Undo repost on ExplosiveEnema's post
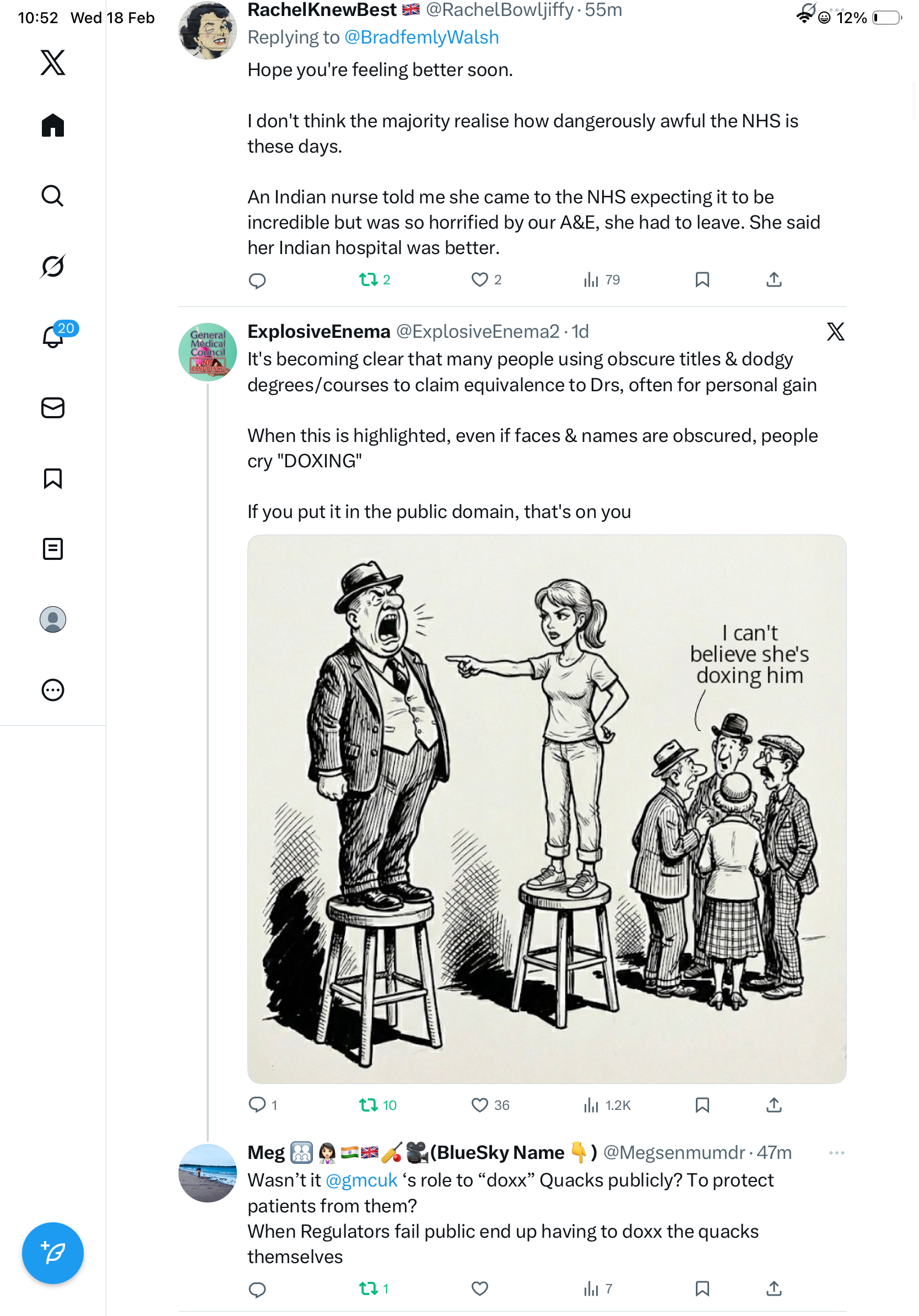The image size is (919, 1316). [368, 1105]
